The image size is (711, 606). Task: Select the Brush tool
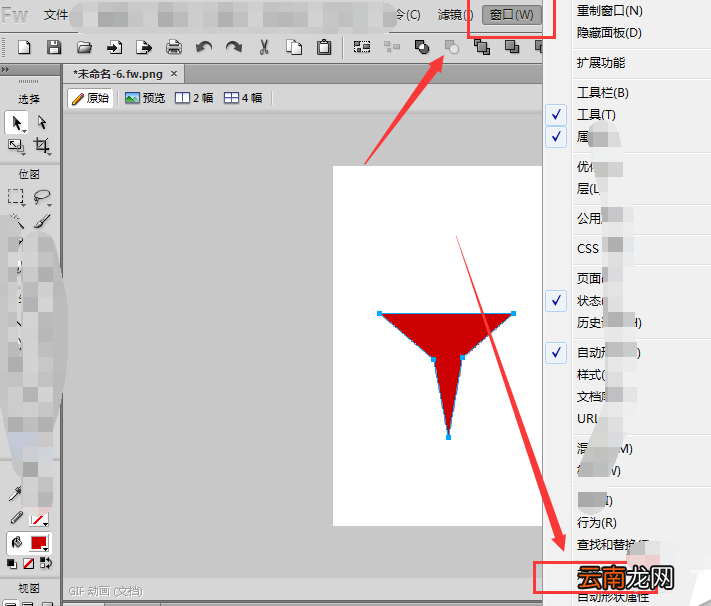[x=42, y=221]
